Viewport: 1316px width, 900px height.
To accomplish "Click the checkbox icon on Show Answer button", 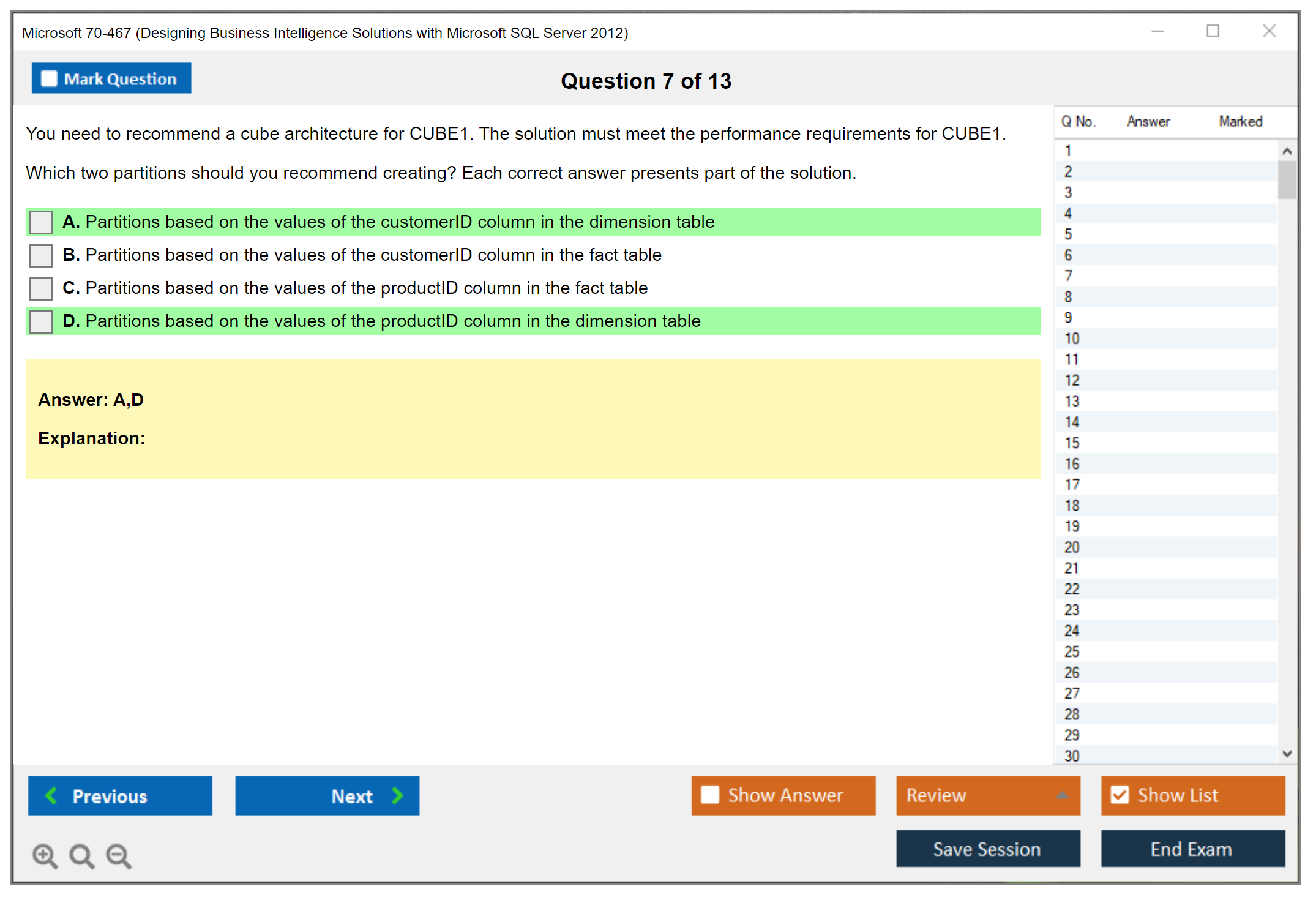I will pos(710,795).
